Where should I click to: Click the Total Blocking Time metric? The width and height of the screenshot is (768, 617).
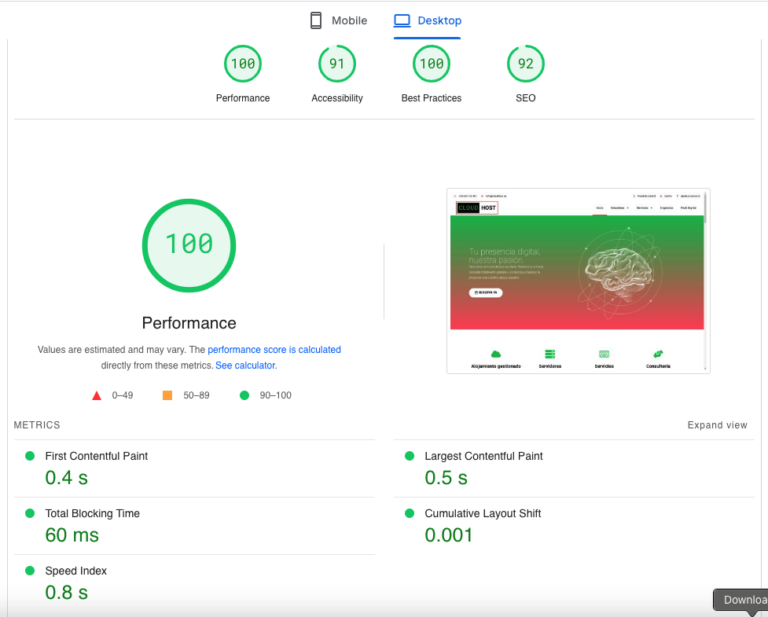(92, 513)
